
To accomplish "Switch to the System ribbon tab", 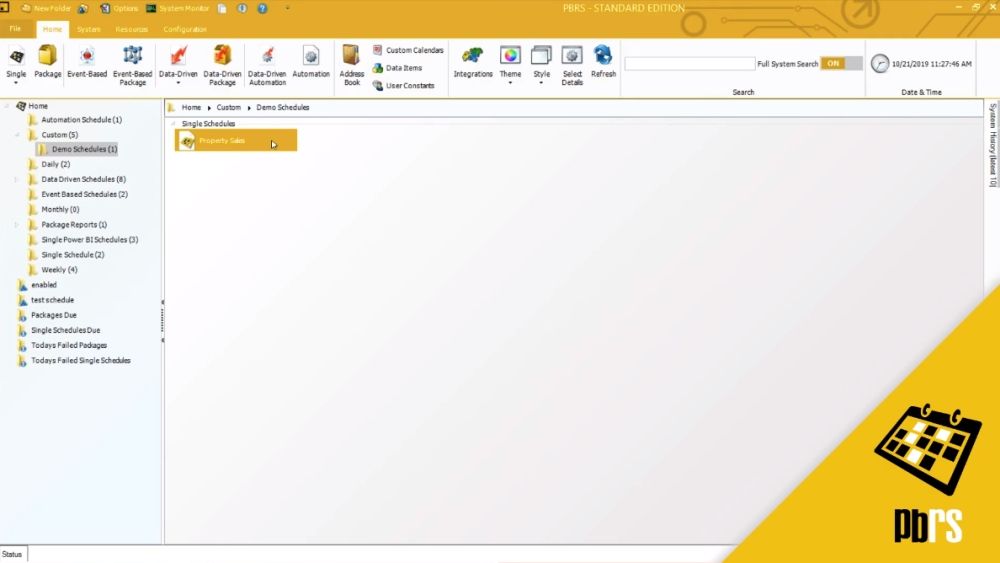I will [x=89, y=29].
